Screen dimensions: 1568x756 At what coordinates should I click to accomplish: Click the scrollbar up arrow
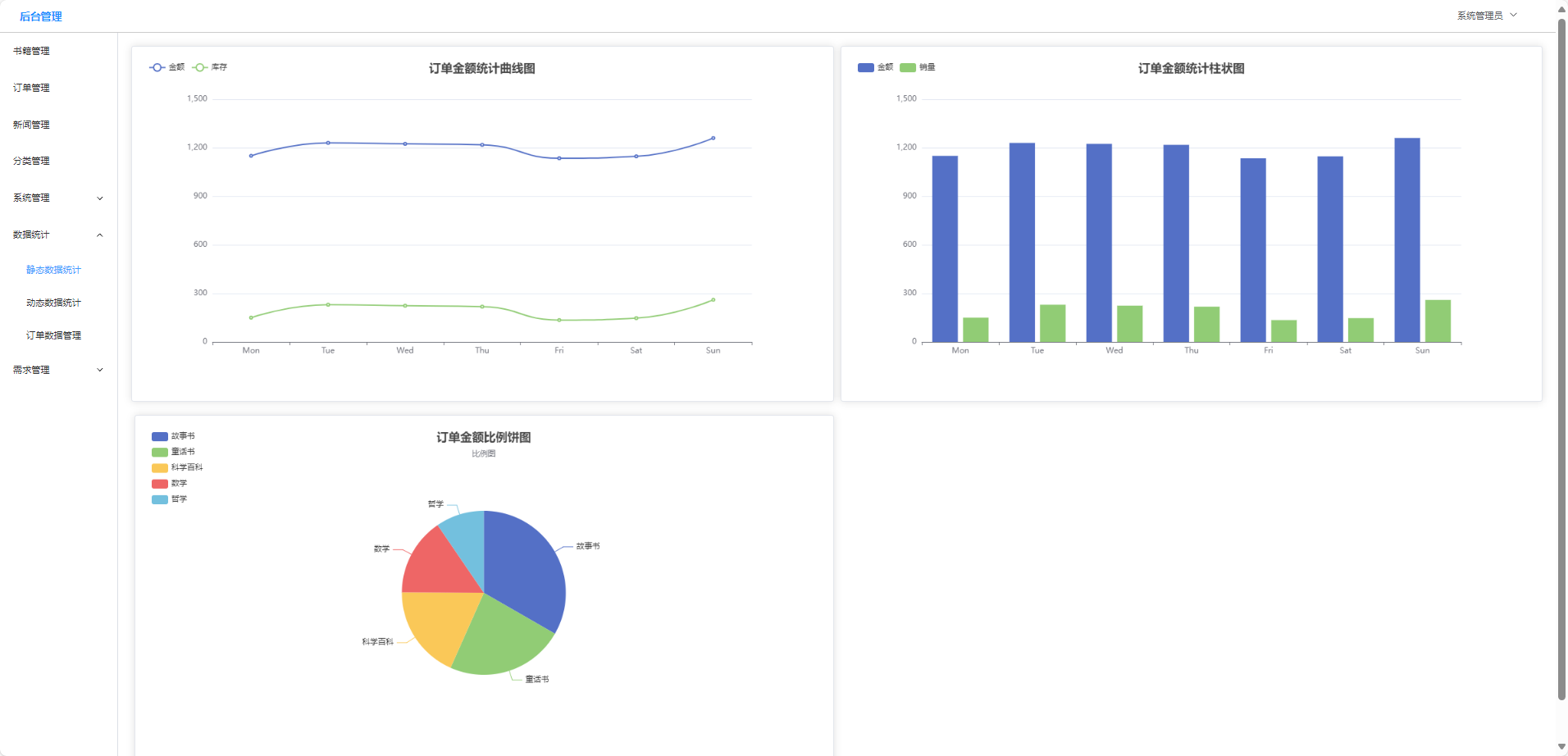[1561, 8]
